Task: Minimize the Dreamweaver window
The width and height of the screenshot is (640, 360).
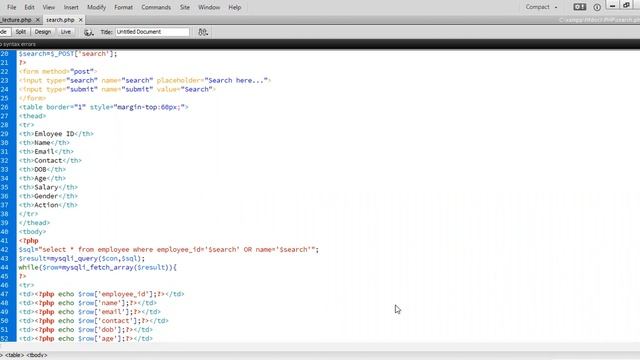Action: click(x=612, y=5)
